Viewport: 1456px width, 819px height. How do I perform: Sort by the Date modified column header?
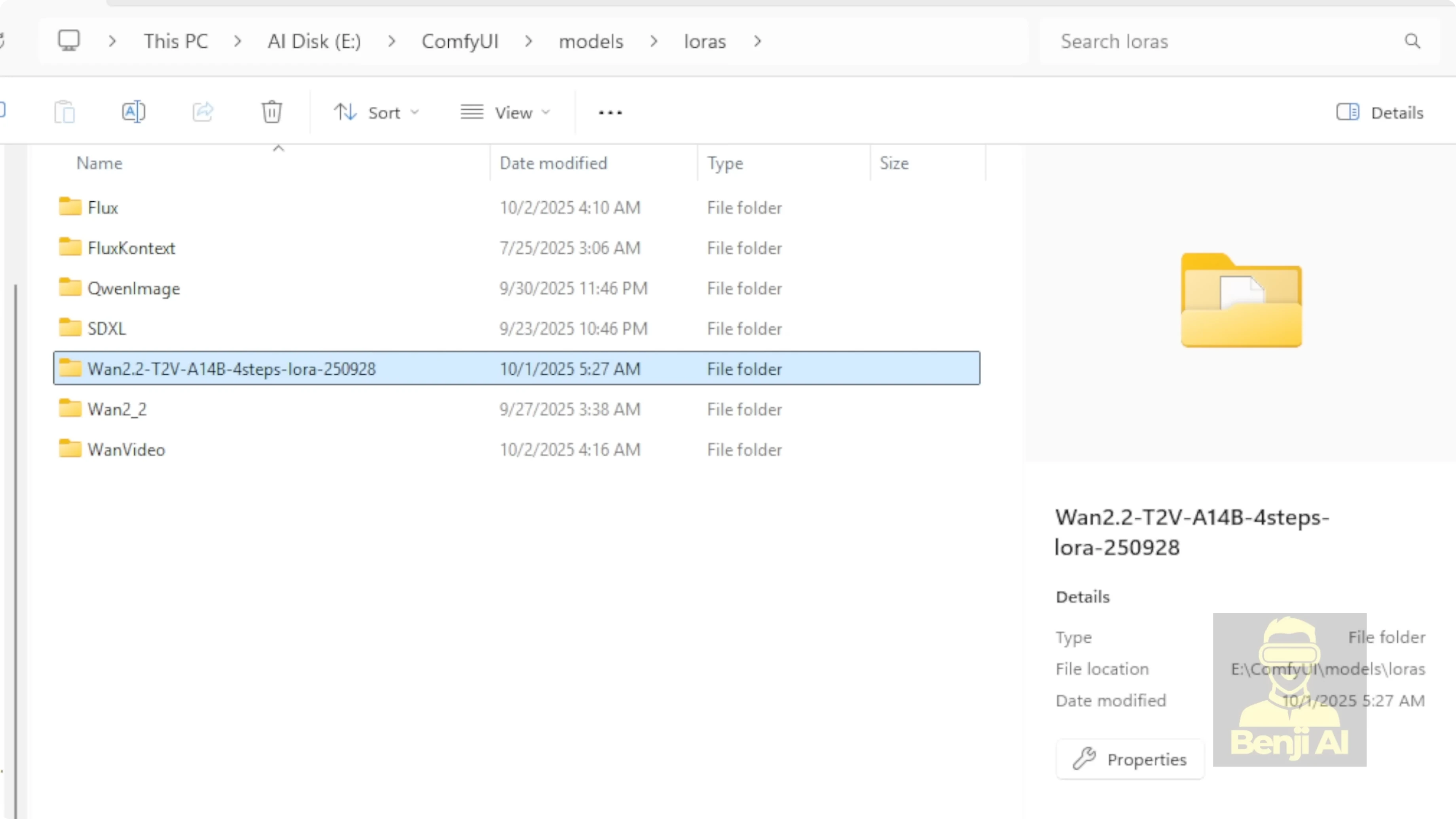point(554,163)
